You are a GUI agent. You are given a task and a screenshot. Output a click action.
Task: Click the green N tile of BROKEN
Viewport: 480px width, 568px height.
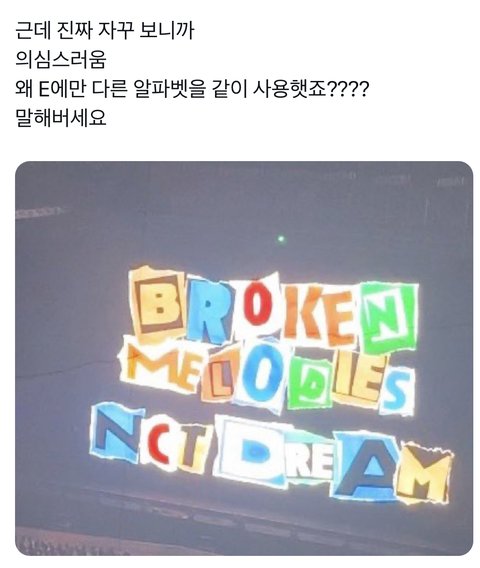[x=390, y=317]
